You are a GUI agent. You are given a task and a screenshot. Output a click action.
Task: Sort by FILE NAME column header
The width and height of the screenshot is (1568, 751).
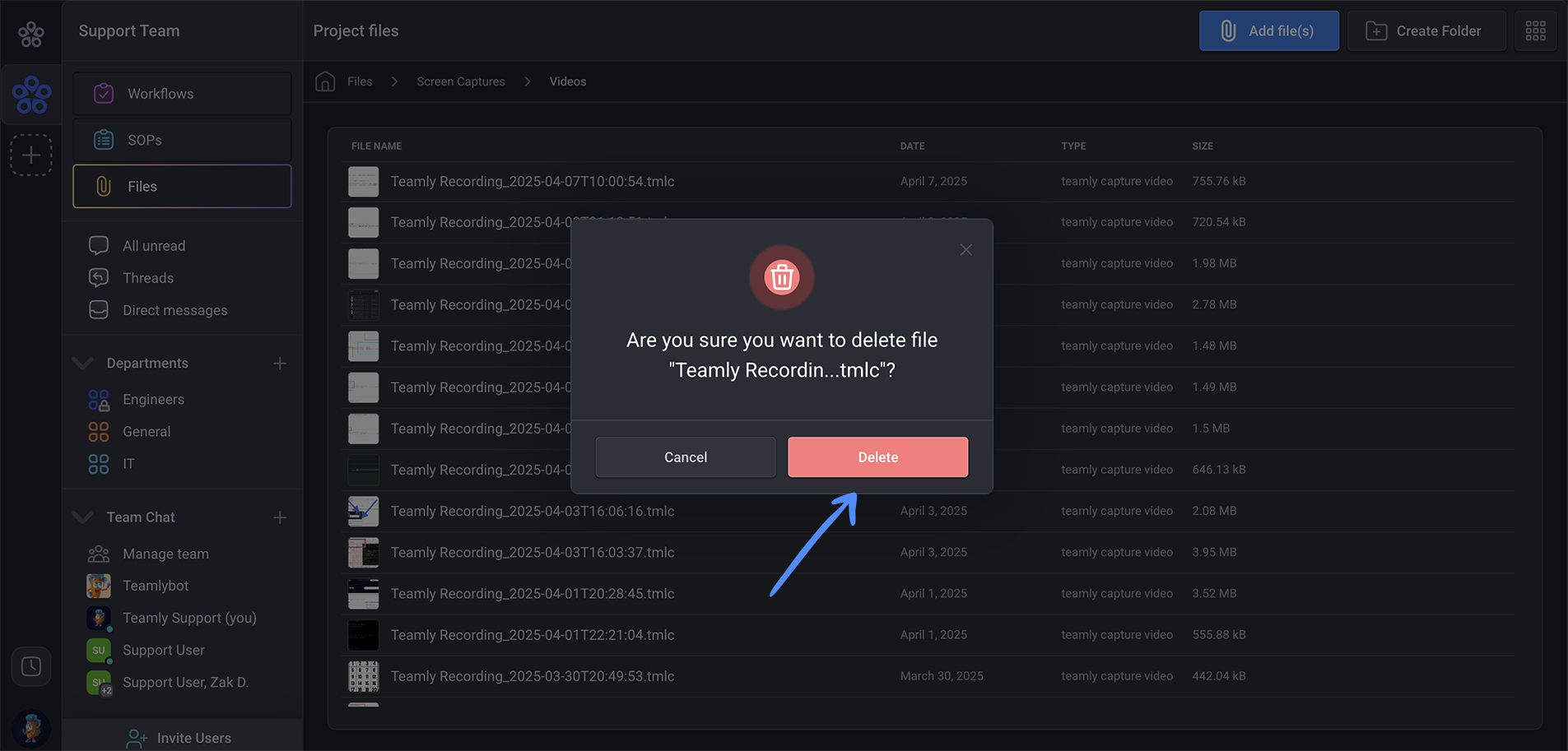(x=377, y=146)
